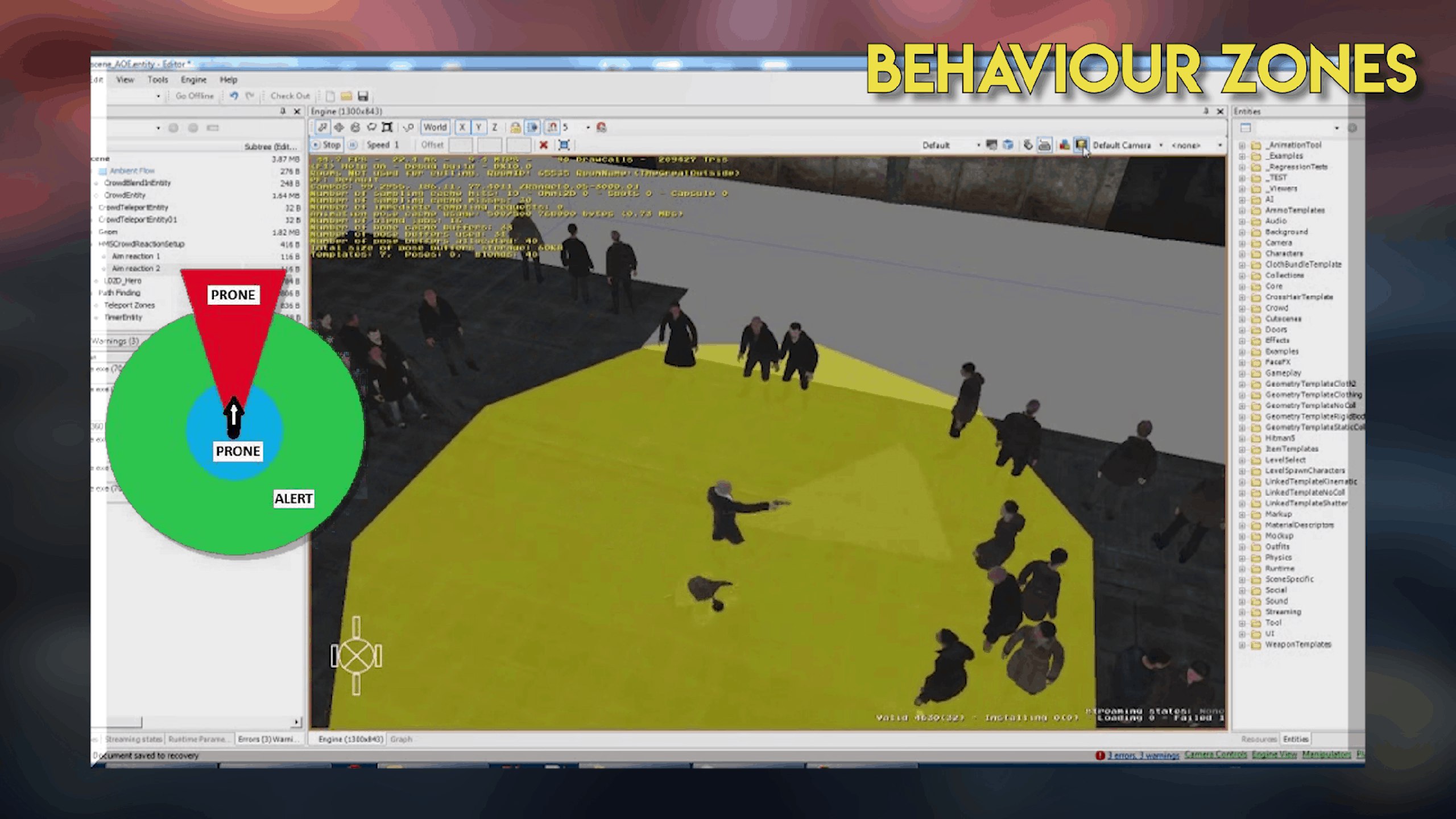
Task: Open the Tools menu
Action: [x=158, y=80]
